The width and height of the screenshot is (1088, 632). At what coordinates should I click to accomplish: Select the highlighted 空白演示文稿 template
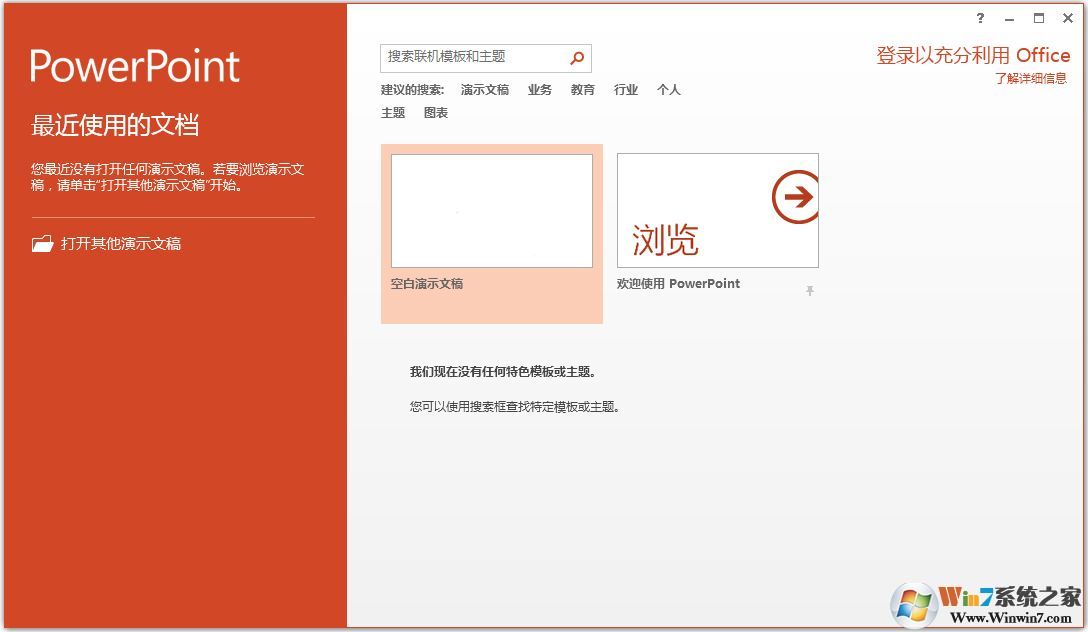pos(491,210)
